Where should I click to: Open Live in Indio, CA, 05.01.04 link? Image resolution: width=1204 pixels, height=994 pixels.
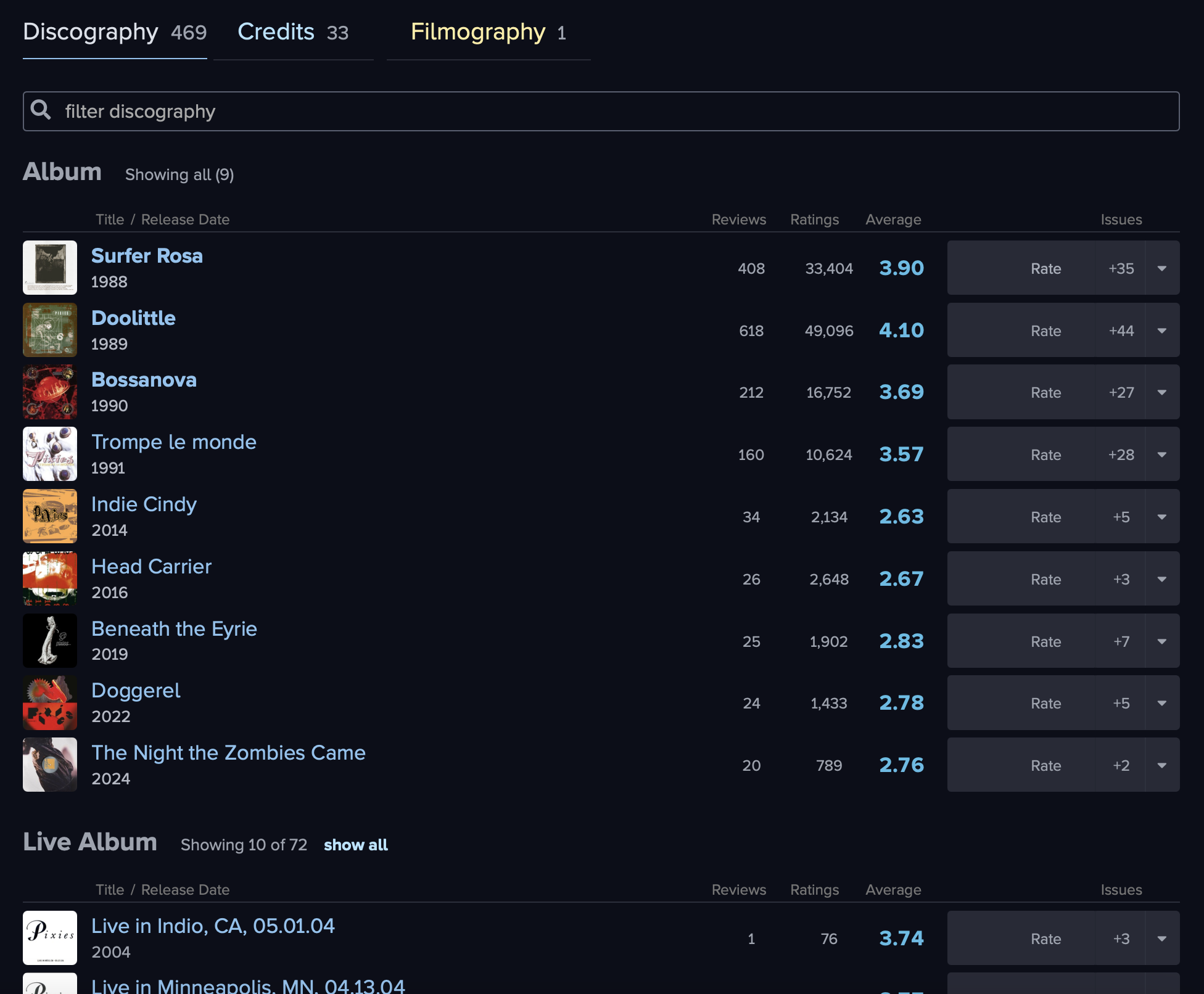point(213,926)
